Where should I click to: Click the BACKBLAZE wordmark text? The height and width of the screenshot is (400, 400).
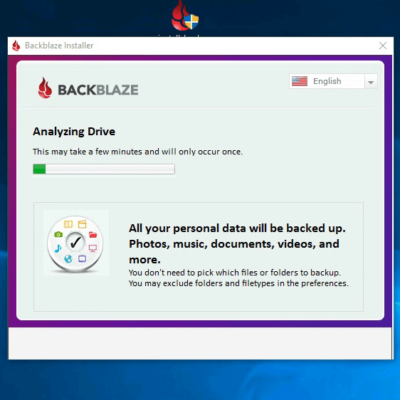tap(98, 90)
